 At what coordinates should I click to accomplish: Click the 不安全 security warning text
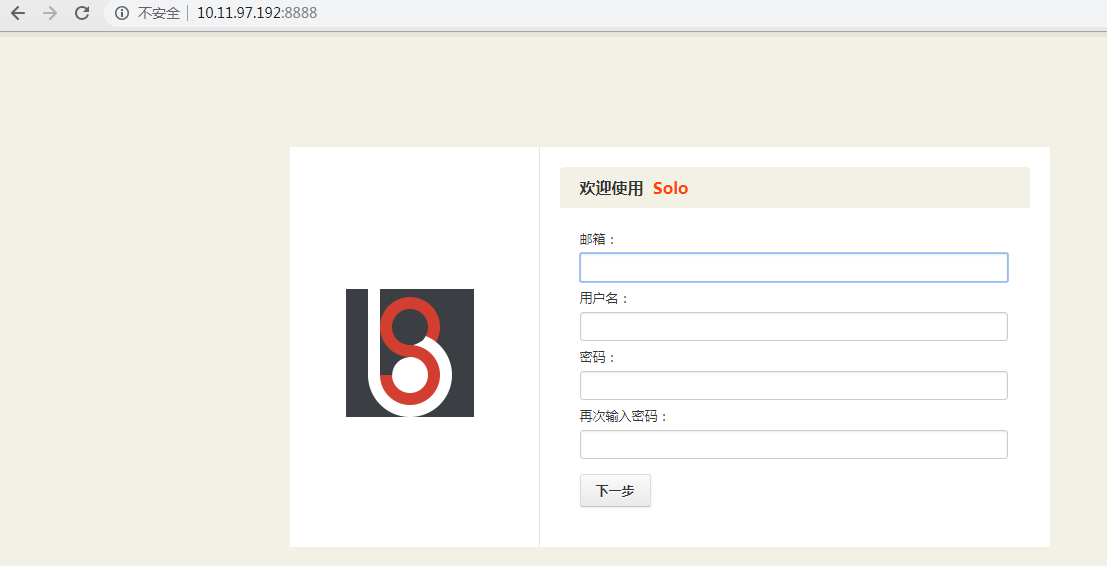(159, 13)
